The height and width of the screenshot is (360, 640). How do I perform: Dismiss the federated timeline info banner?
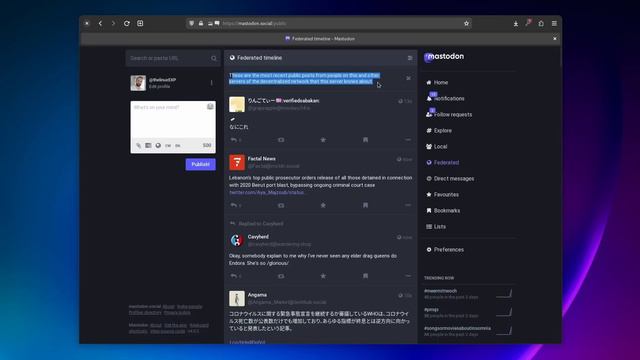[408, 78]
